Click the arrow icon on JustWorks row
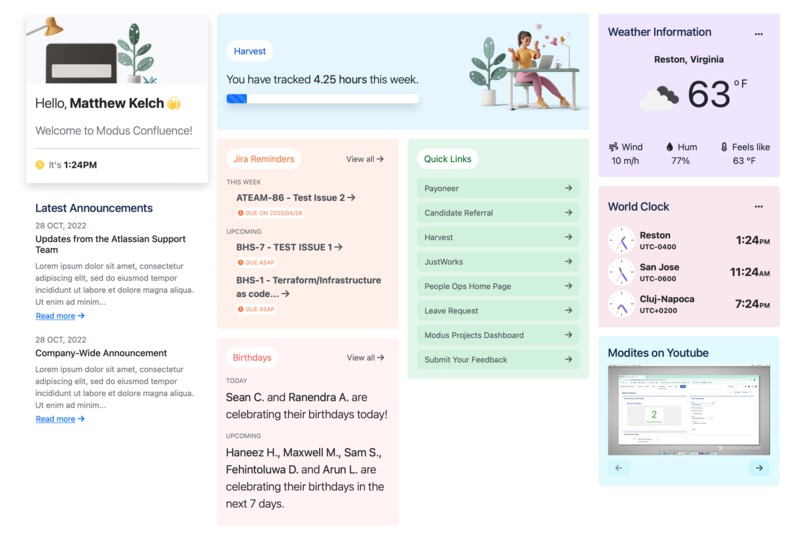The height and width of the screenshot is (544, 806). 568,261
